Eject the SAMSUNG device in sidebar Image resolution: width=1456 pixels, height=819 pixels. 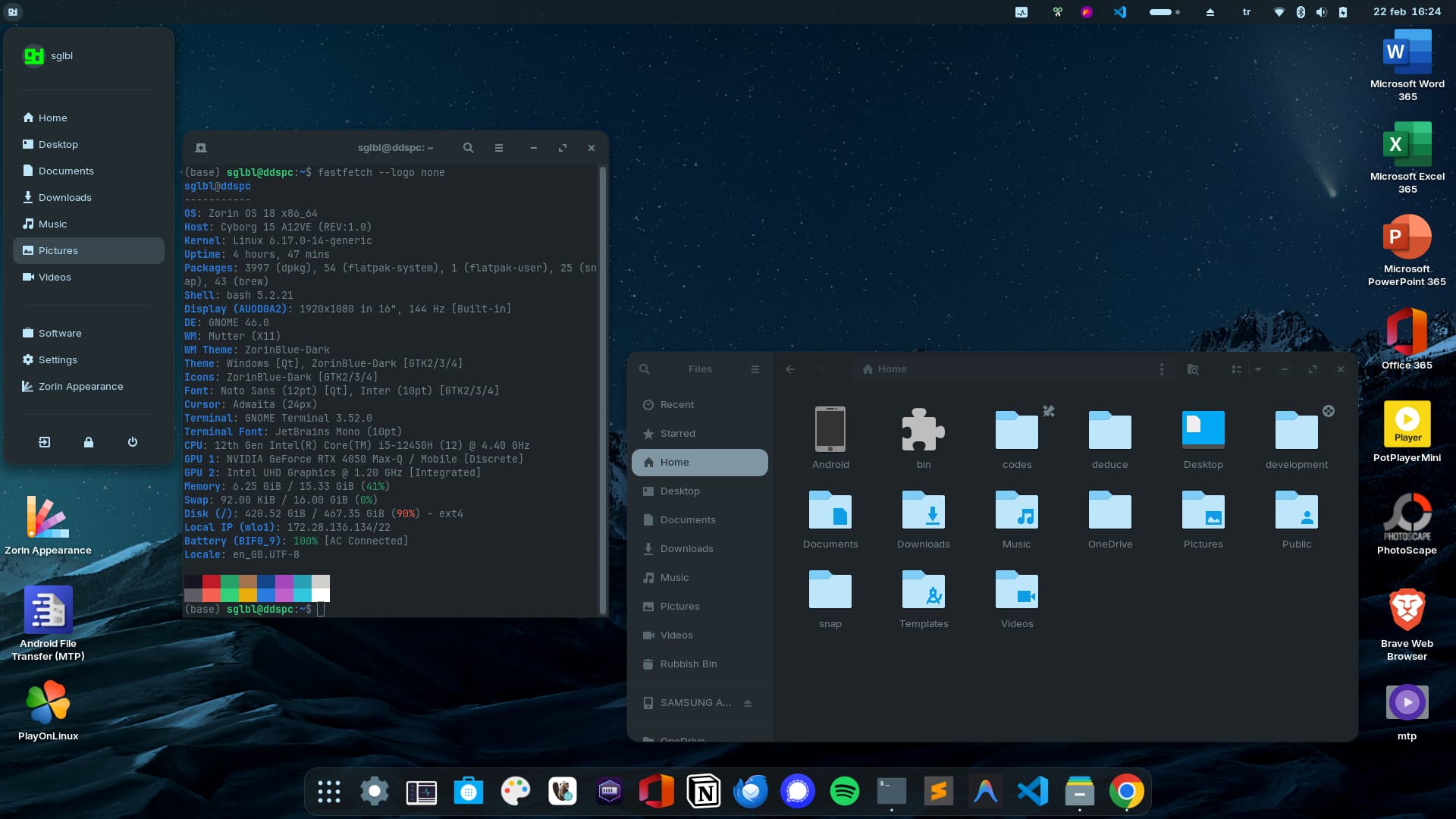click(748, 703)
